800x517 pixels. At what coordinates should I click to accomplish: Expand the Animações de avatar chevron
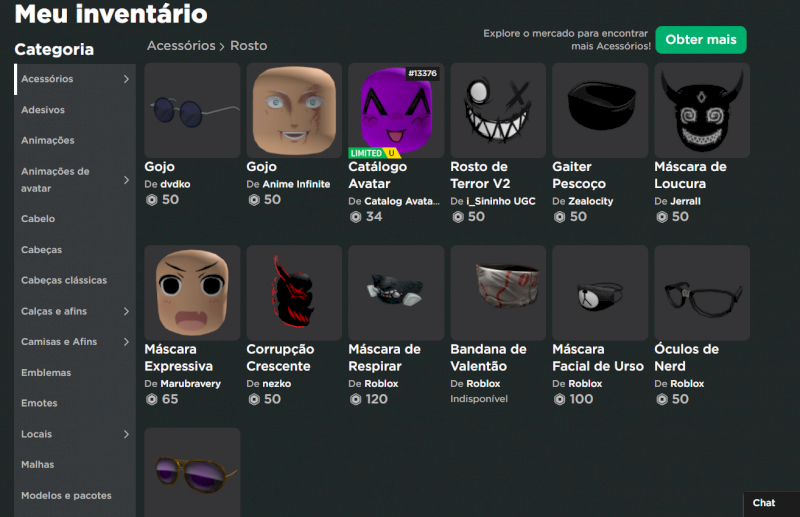point(126,180)
